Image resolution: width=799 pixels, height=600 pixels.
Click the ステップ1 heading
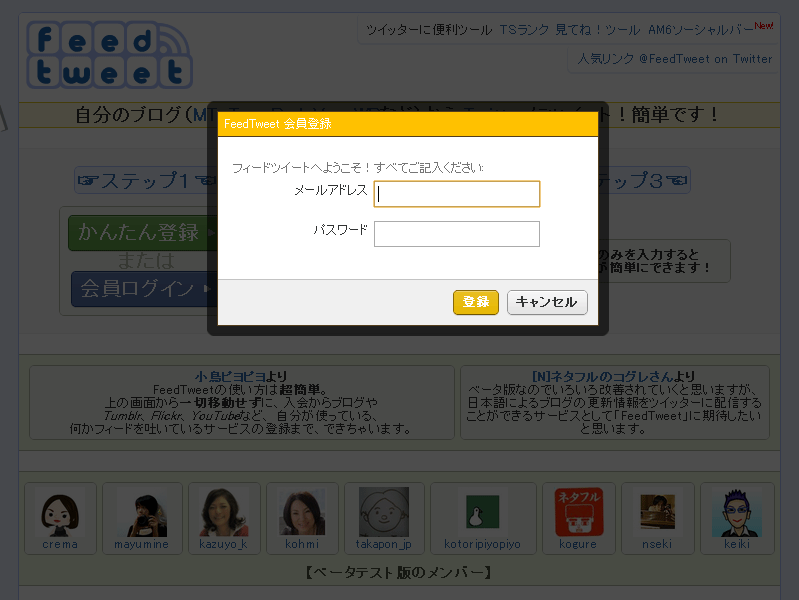tap(146, 180)
